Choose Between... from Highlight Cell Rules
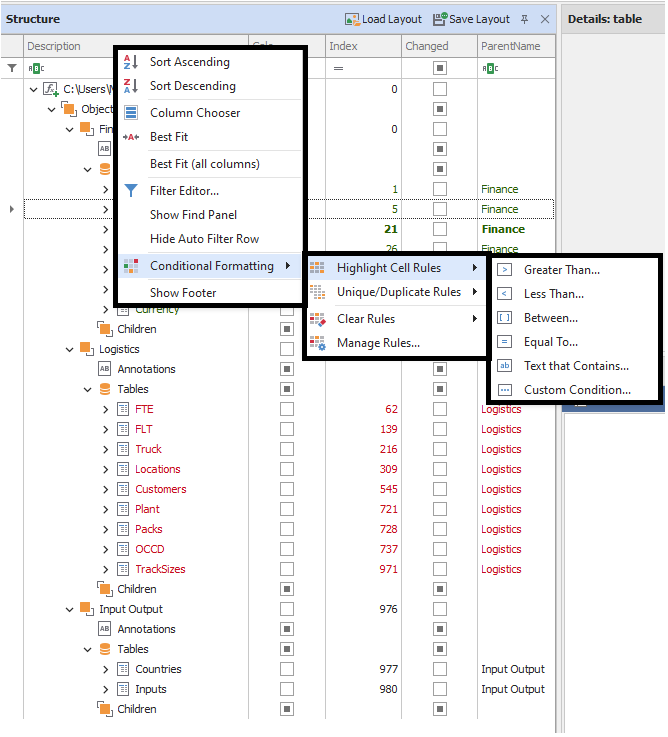 pyautogui.click(x=551, y=318)
